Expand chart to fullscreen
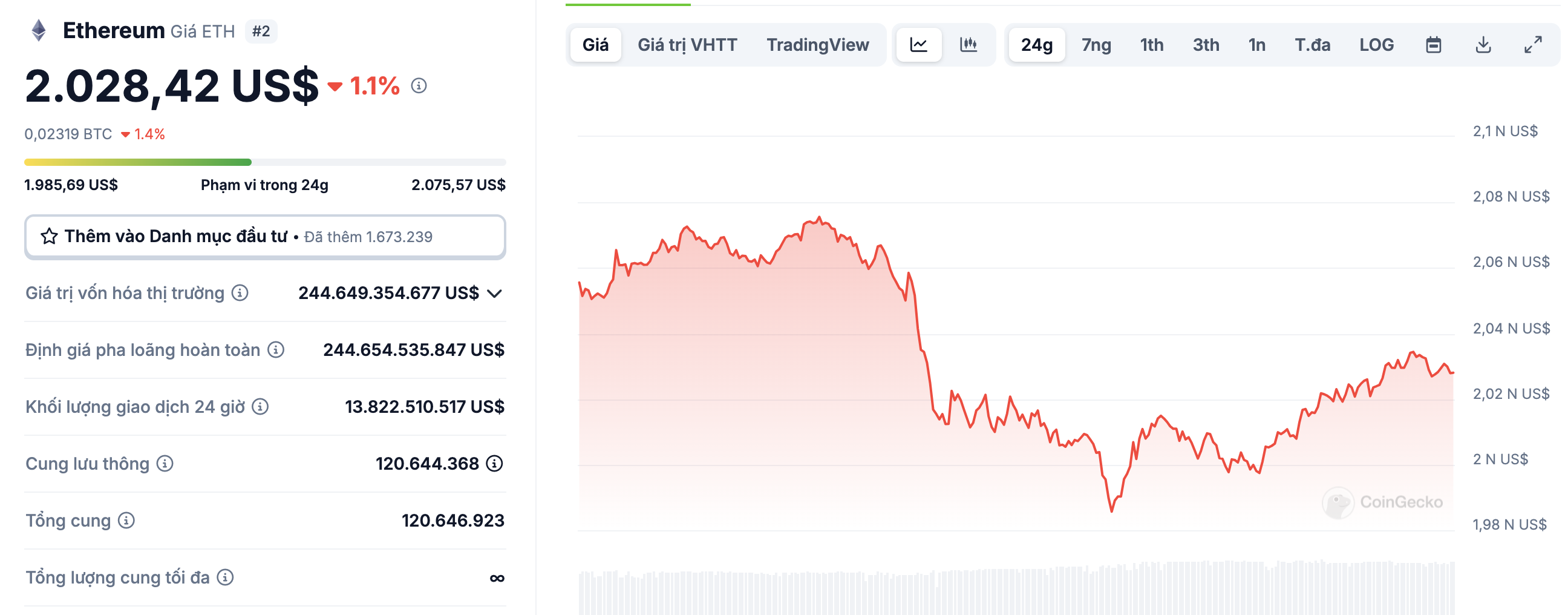The height and width of the screenshot is (615, 1568). click(1534, 44)
